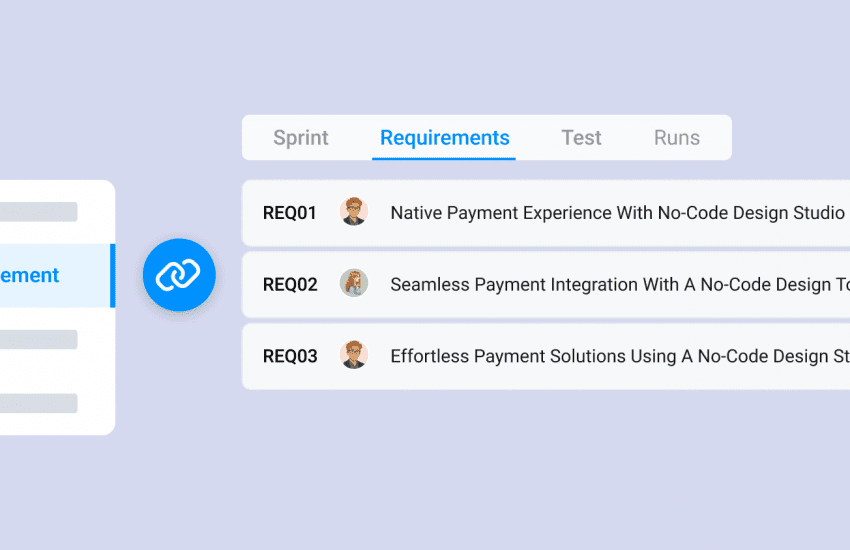Open the Native Payment Experience requirement
850x550 pixels.
click(616, 213)
